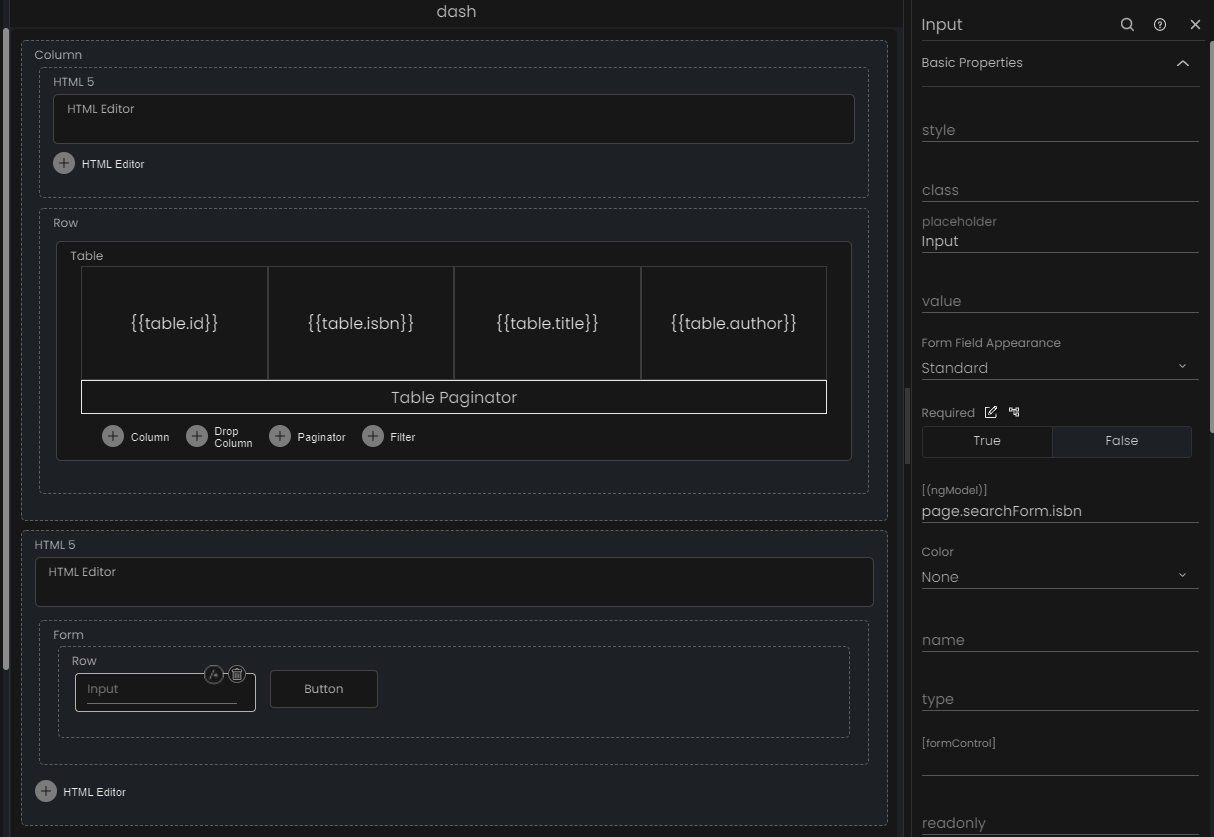Click the plus icon to add a table Column

pos(113,436)
